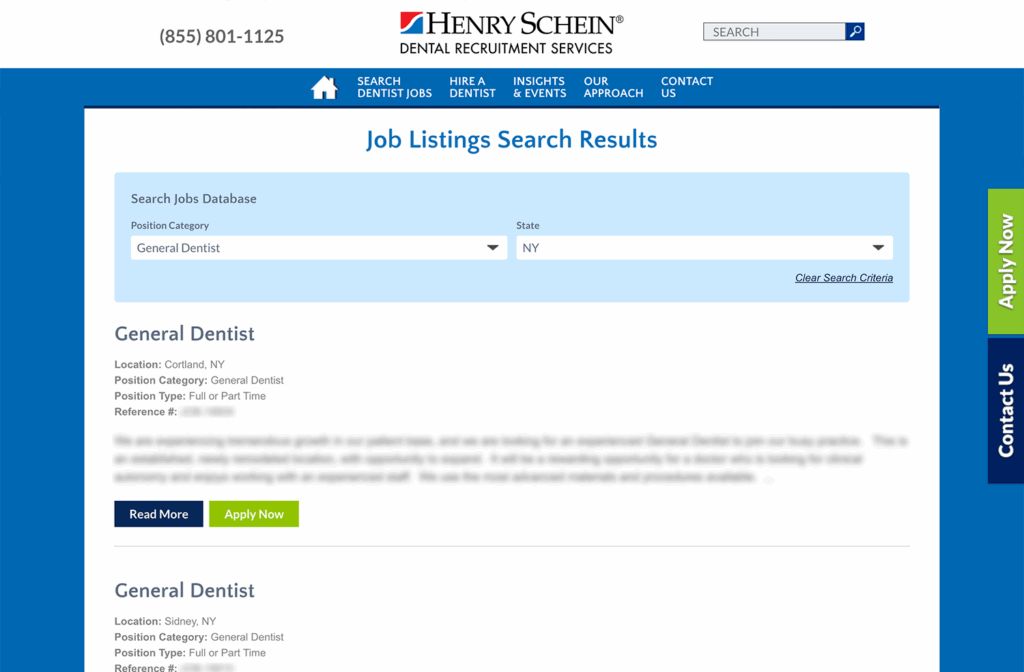Select Our Approach in navigation
Screen dimensions: 1024x672
[613, 88]
